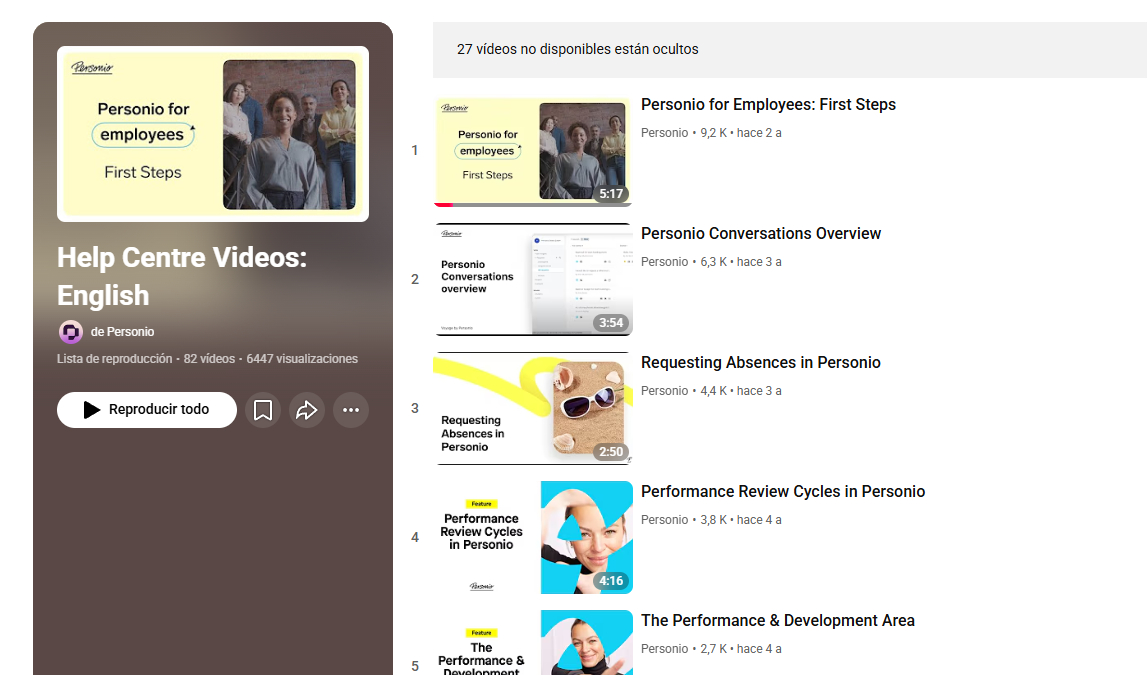Screen dimensions: 1147x675
Task: Play the Personio Conversations Overview thumbnail
Action: click(533, 279)
